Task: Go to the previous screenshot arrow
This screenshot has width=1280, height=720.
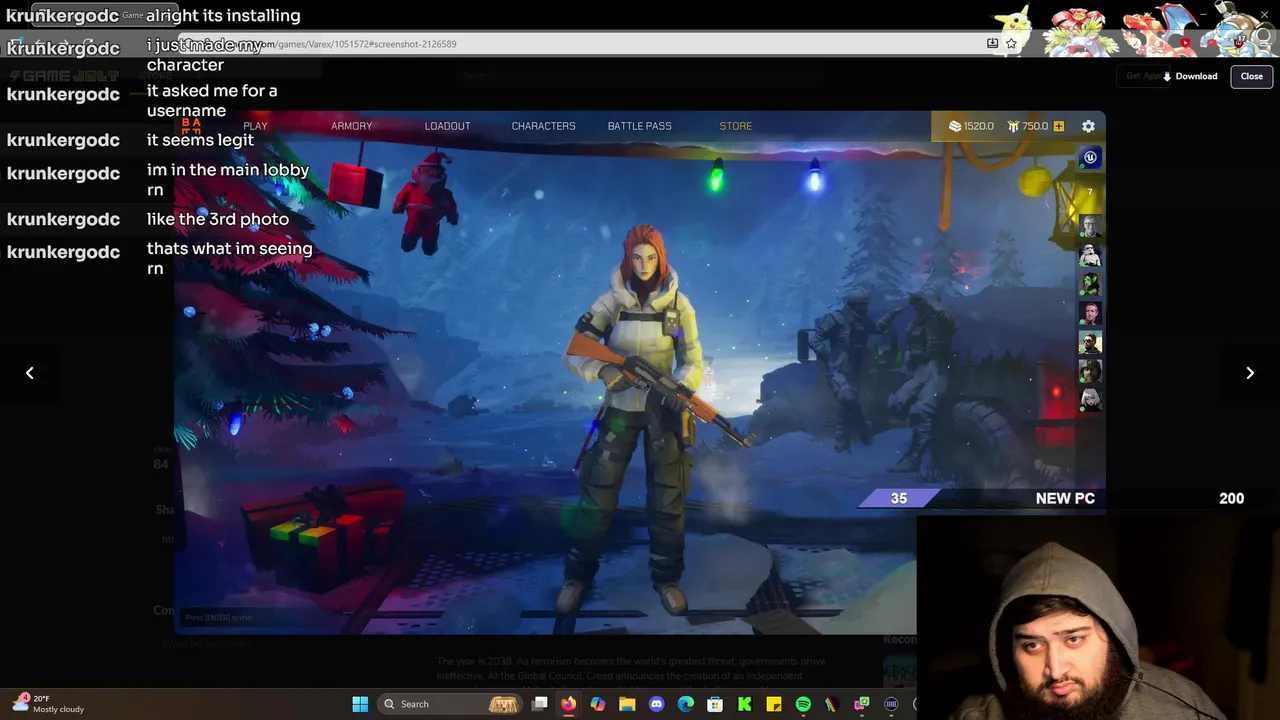Action: tap(30, 373)
